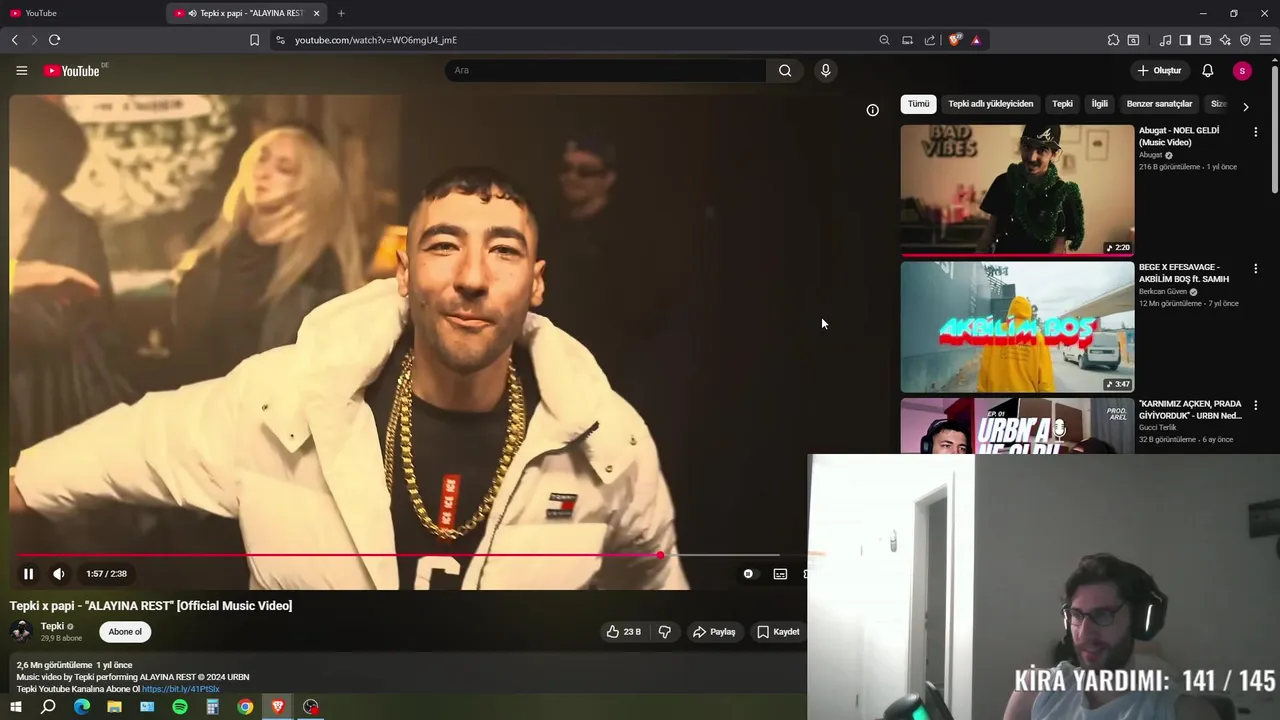Click the search magnifier button
The image size is (1280, 720).
(785, 70)
